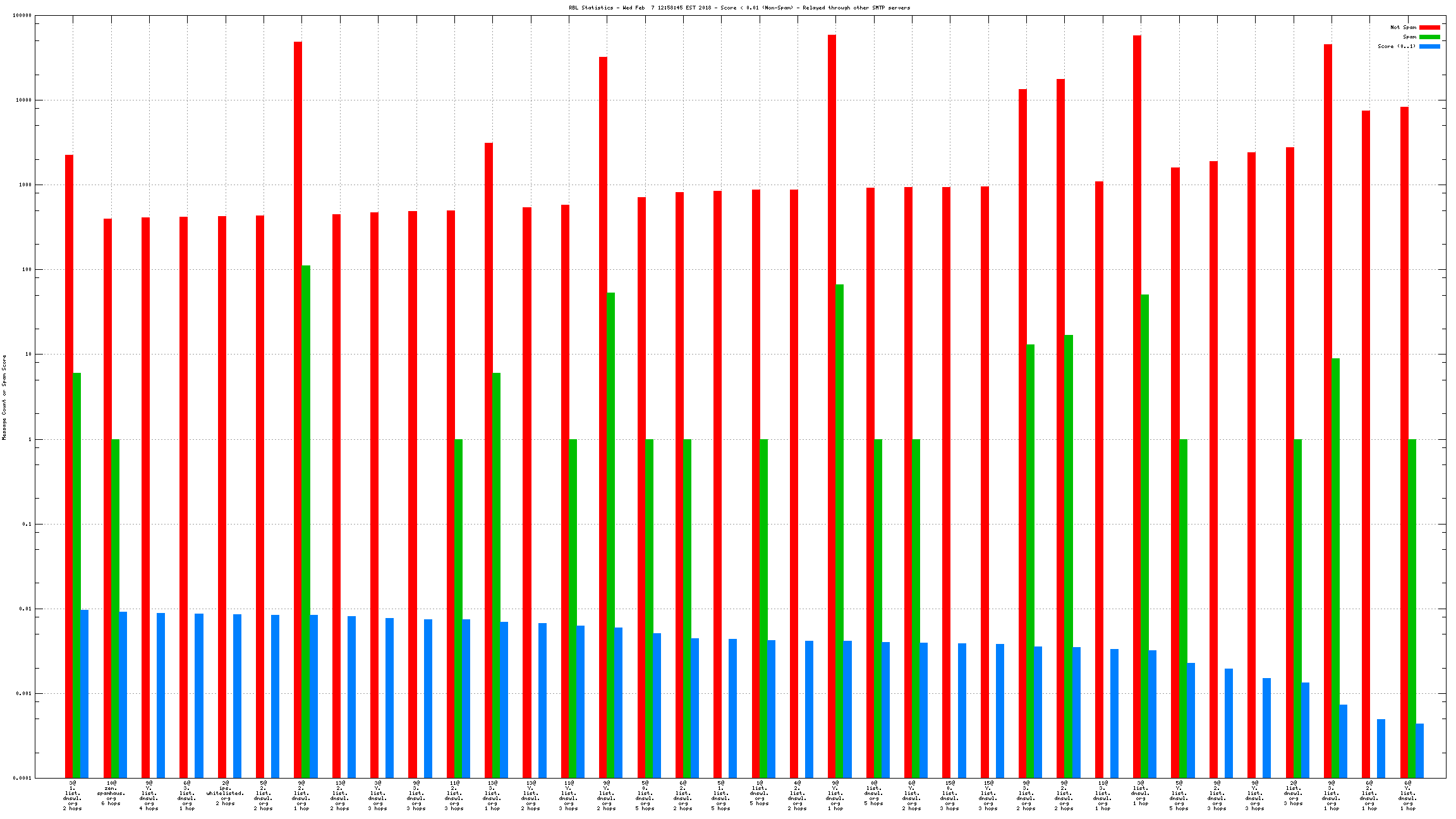Click the 0.01 y-axis tick label
The width and height of the screenshot is (1456, 819).
pos(25,609)
